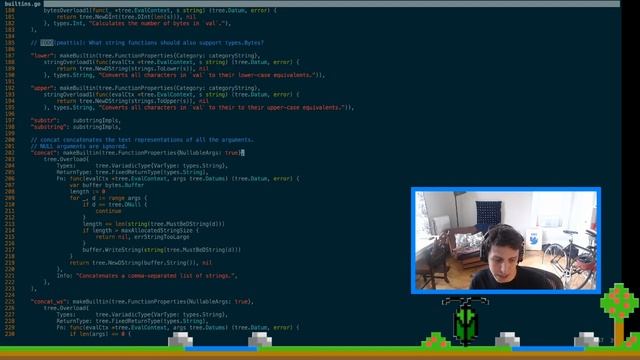Click the highlighted TODO word in the pmattis comment
Viewport: 640px width, 360px height.
47,43
